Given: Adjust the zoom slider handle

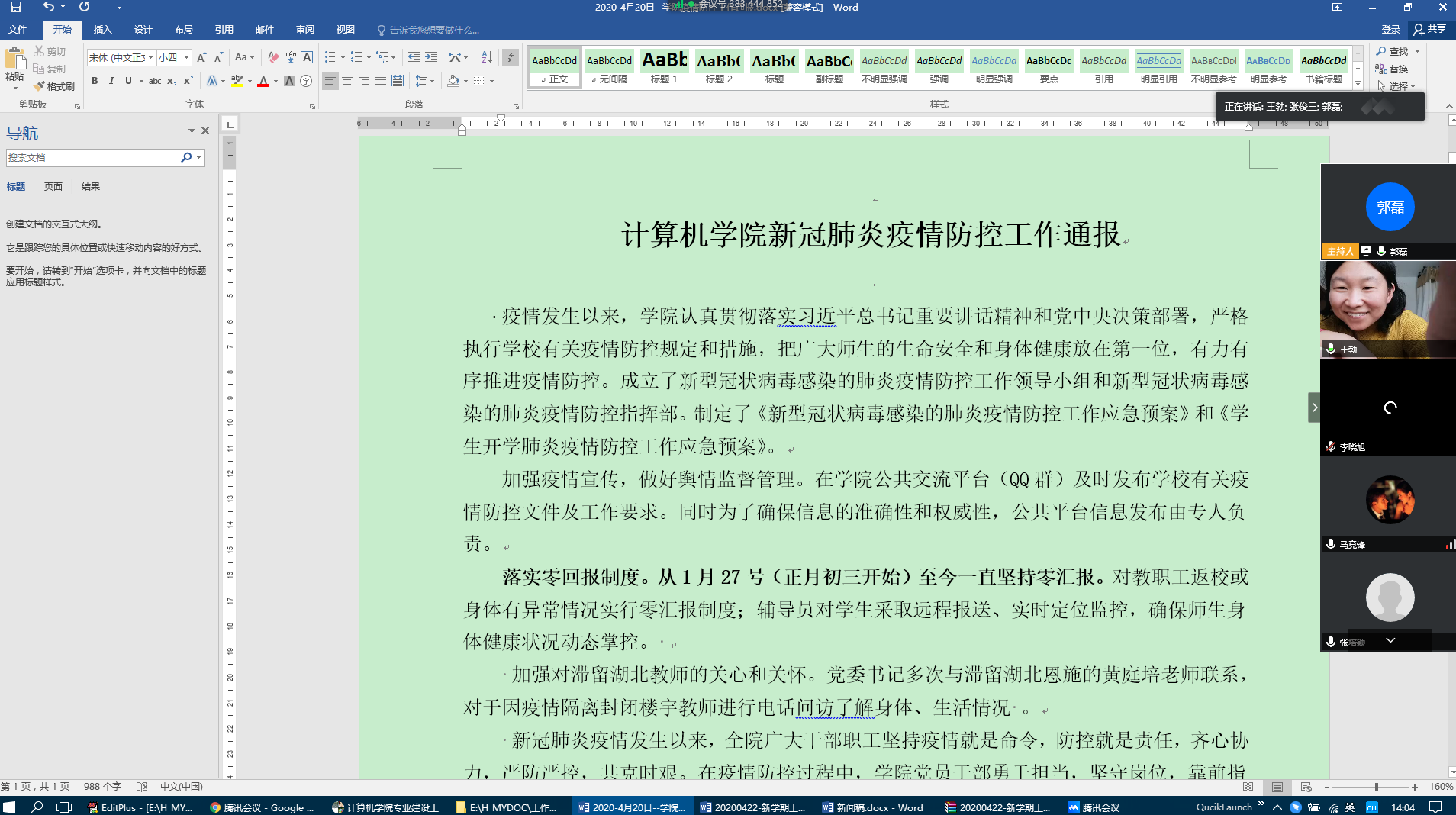Looking at the screenshot, I should (x=1376, y=787).
